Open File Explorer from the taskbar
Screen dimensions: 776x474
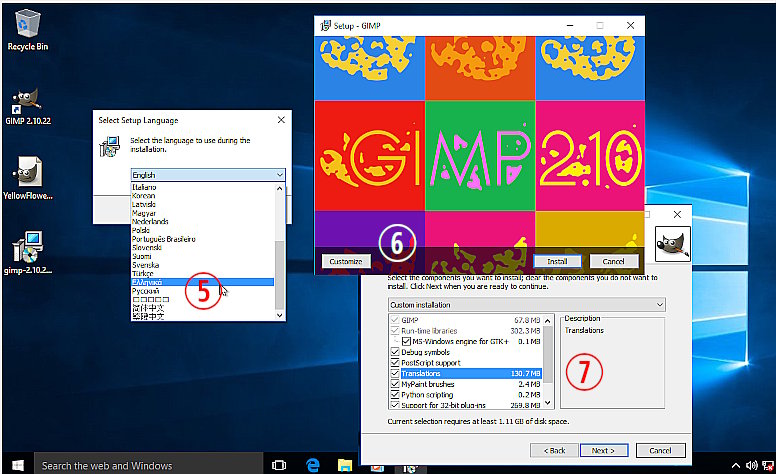click(x=343, y=465)
